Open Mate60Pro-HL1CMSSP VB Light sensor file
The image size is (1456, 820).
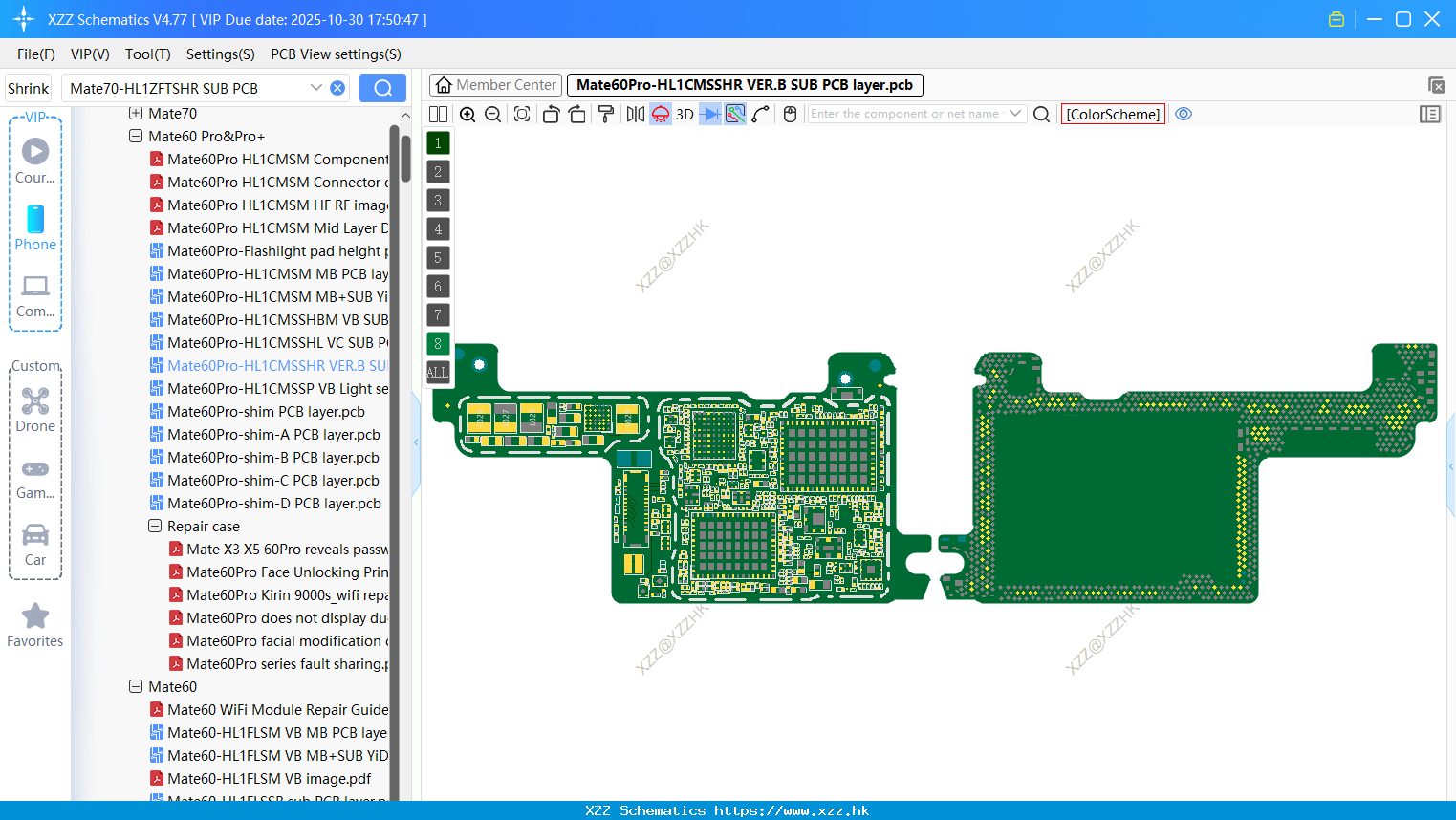270,388
